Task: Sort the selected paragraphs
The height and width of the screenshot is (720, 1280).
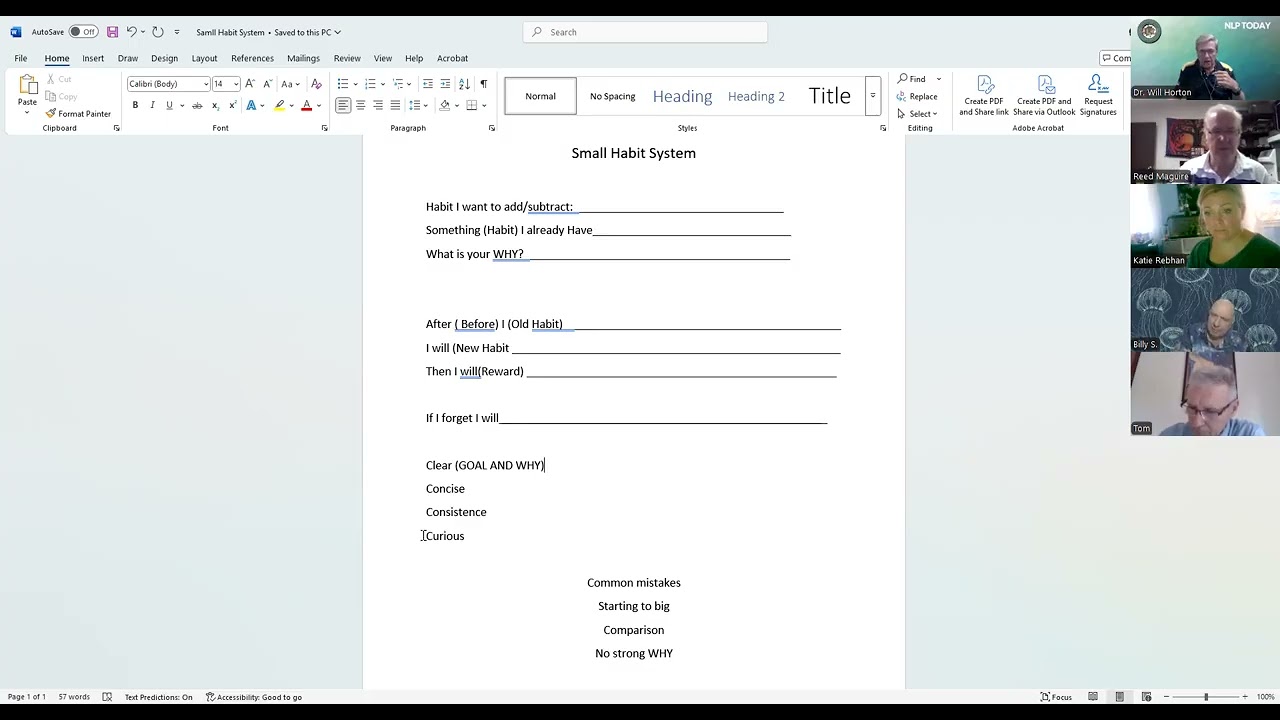Action: pyautogui.click(x=466, y=84)
